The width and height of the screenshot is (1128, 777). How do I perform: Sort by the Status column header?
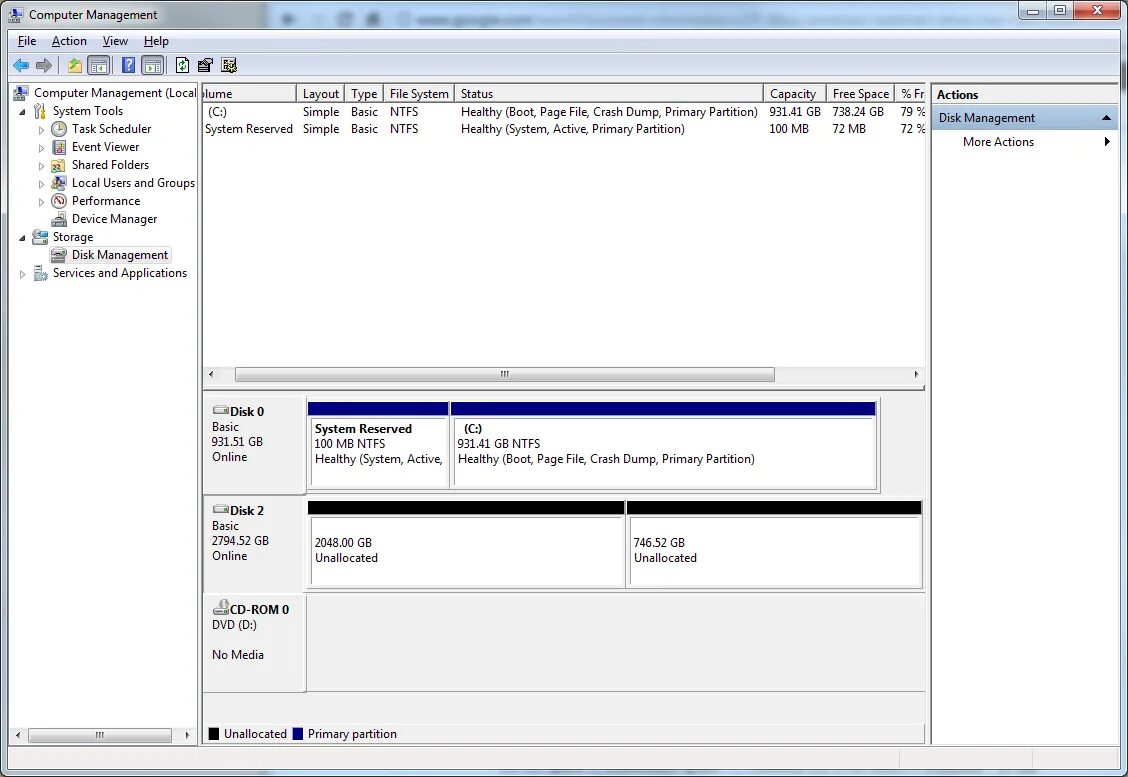pos(609,94)
